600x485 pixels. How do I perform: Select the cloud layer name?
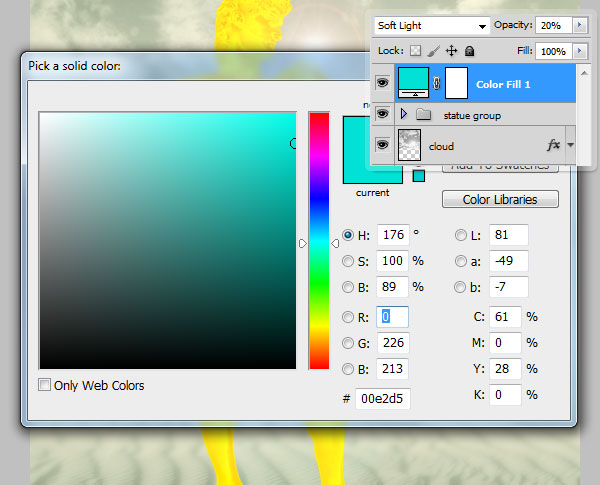pos(441,146)
